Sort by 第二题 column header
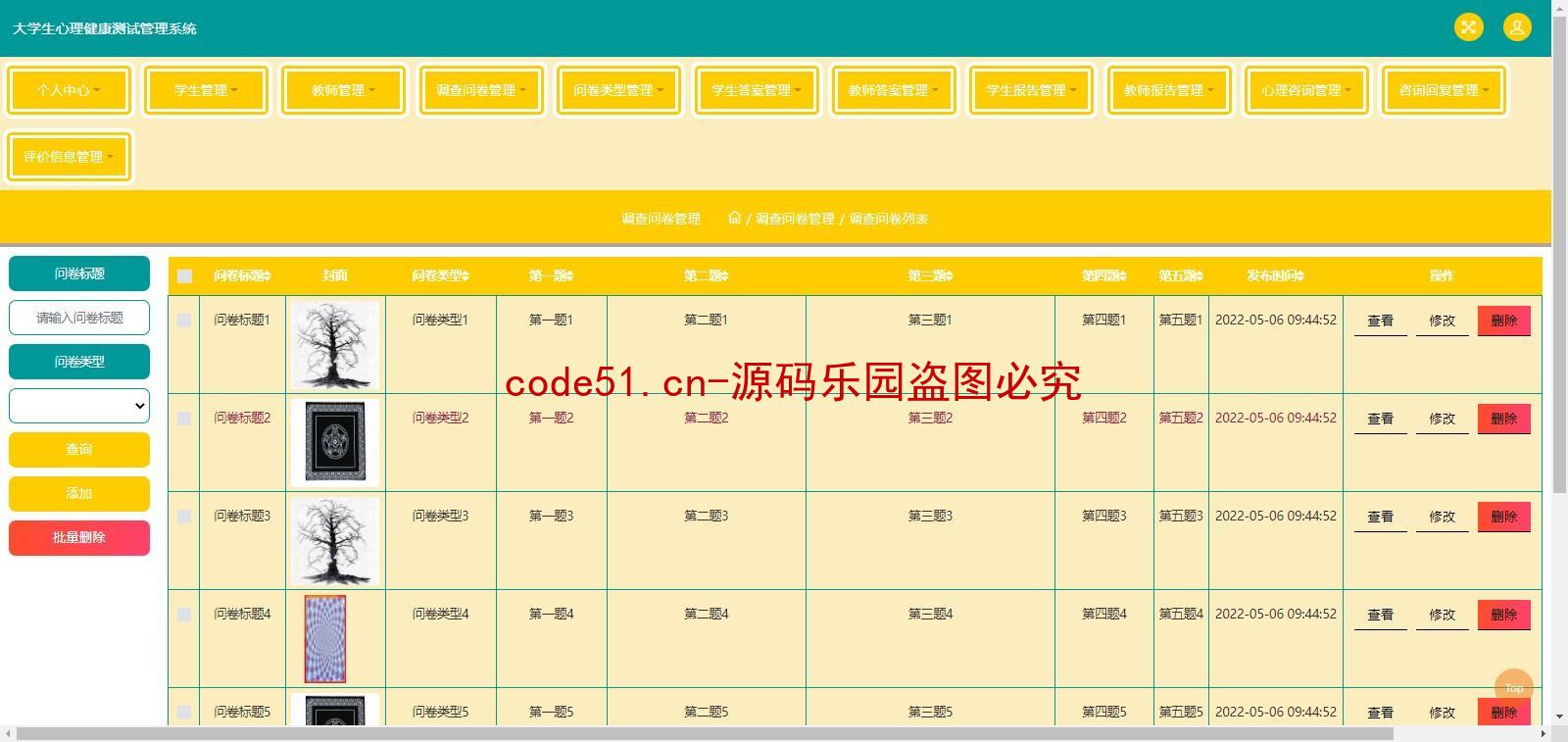 point(706,275)
